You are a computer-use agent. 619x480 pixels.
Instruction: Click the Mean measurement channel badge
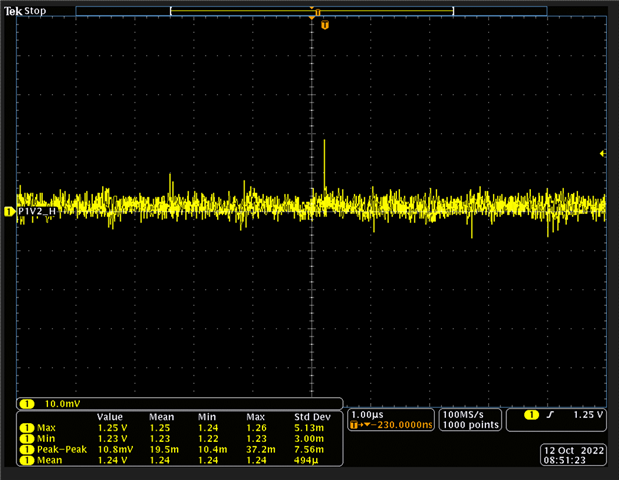pyautogui.click(x=27, y=460)
